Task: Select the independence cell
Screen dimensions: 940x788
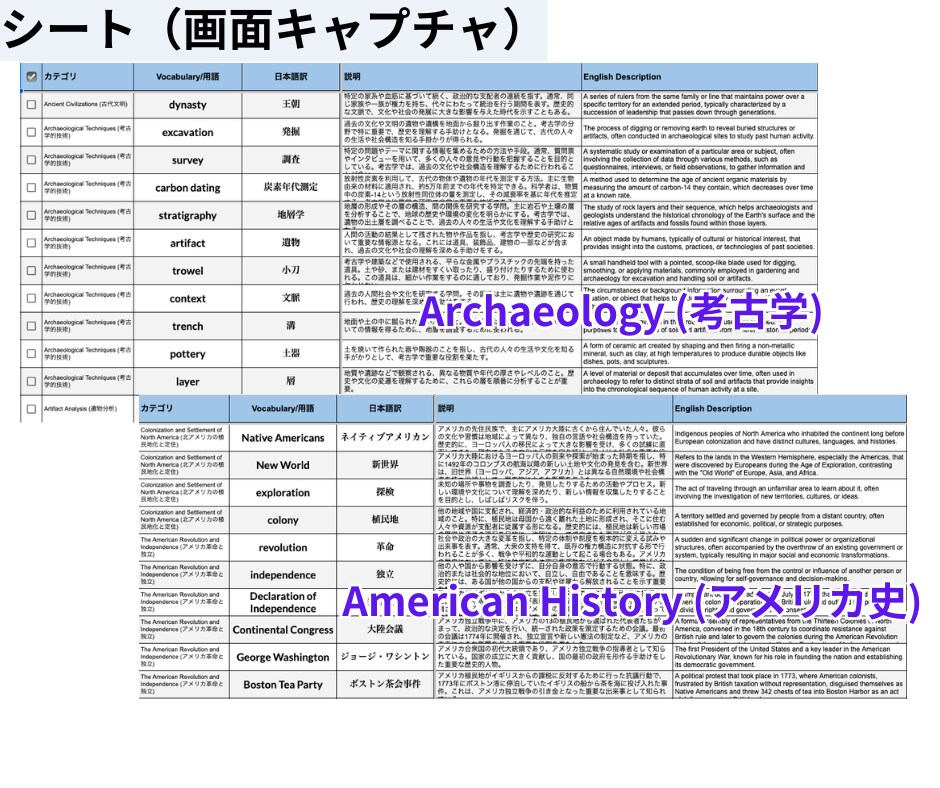Action: 282,575
